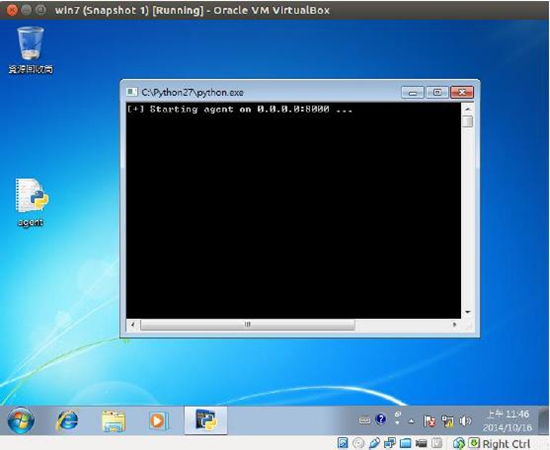Viewport: 550px width, 450px height.
Task: Minimize the python.exe console window
Action: [413, 93]
